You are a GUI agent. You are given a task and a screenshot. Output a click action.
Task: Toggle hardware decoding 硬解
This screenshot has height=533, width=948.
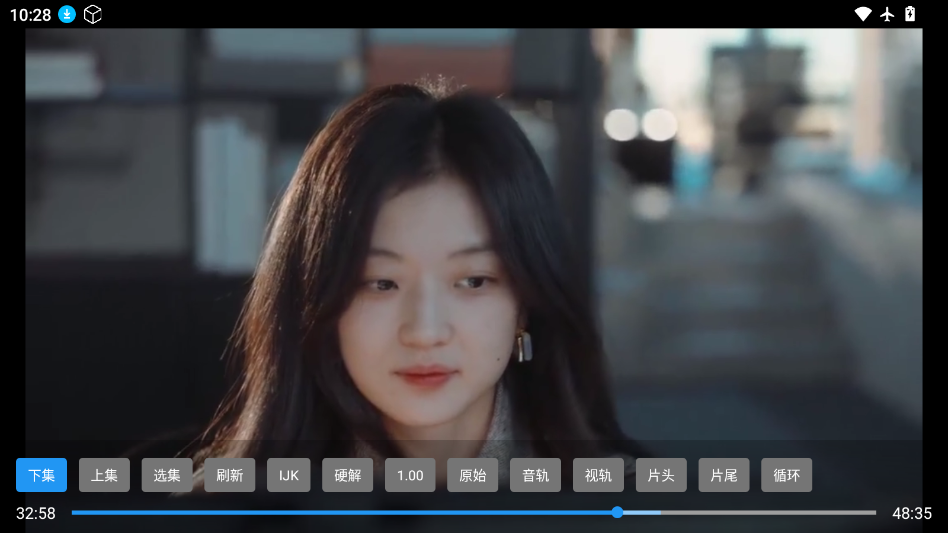tap(348, 475)
